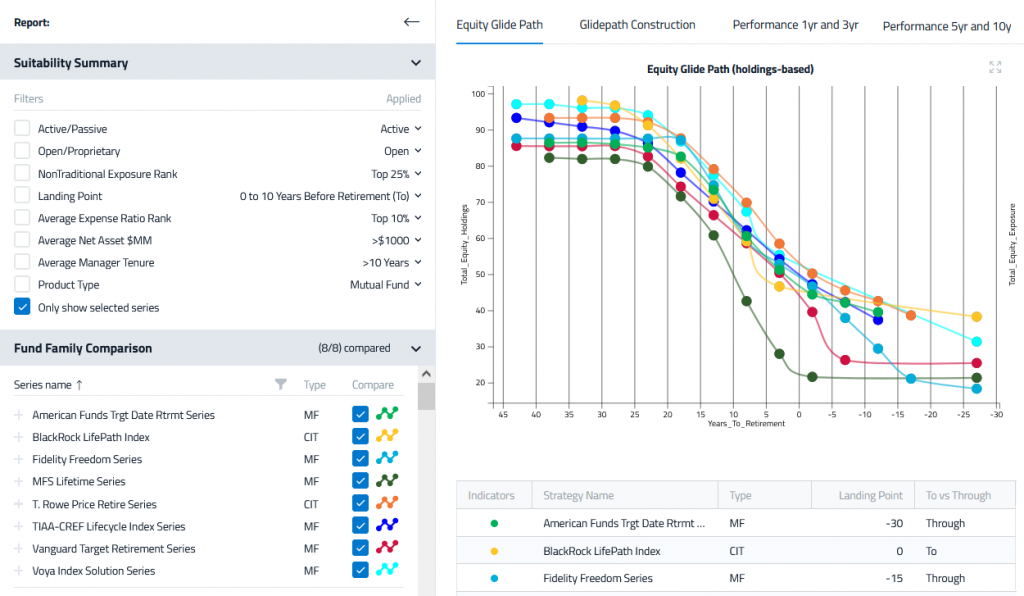Enable the Product Type filter checkbox
Screen dimensions: 1024x596
[22, 285]
